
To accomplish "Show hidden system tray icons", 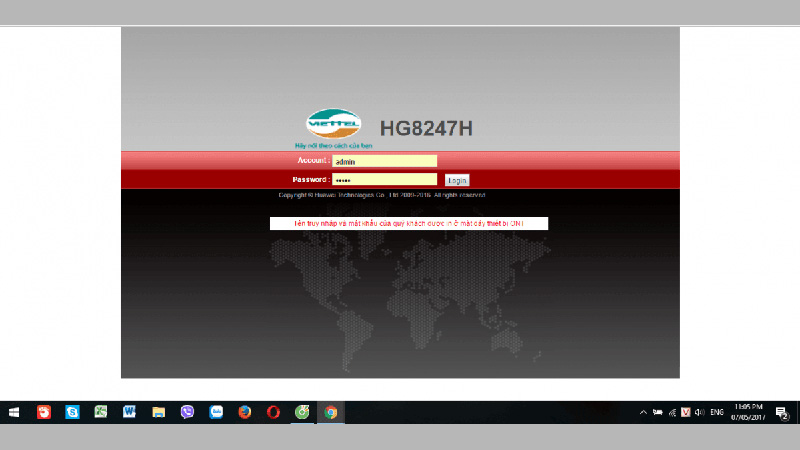I will tap(643, 412).
